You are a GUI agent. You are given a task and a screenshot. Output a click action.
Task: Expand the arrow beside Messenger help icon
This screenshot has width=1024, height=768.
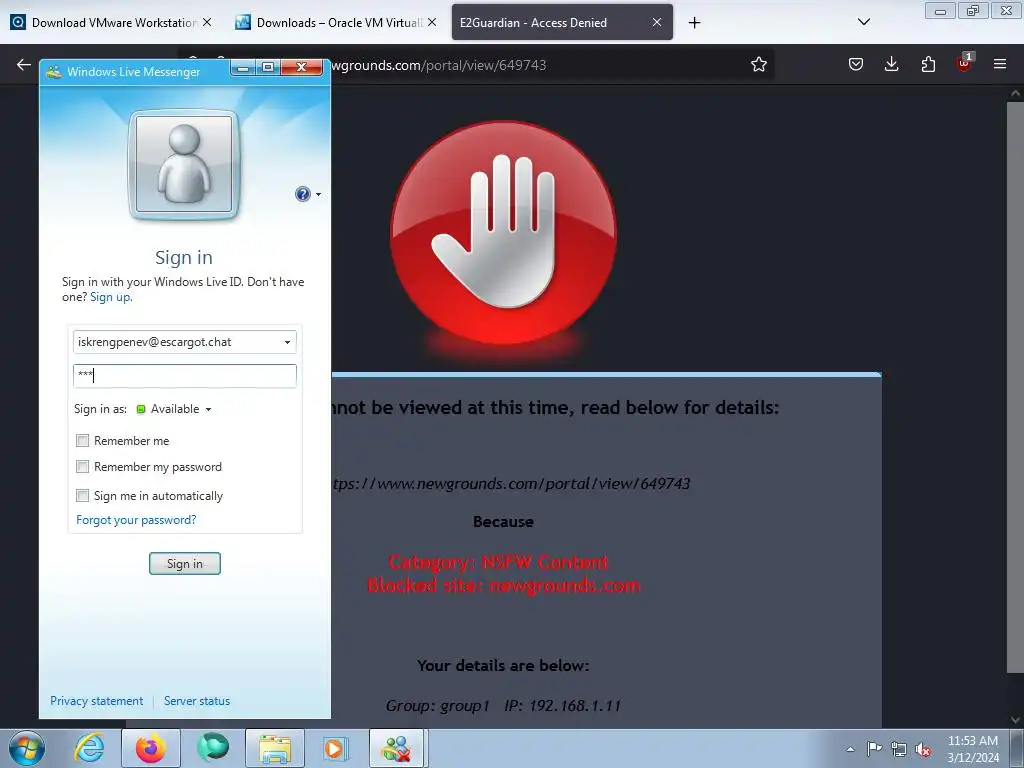point(318,195)
